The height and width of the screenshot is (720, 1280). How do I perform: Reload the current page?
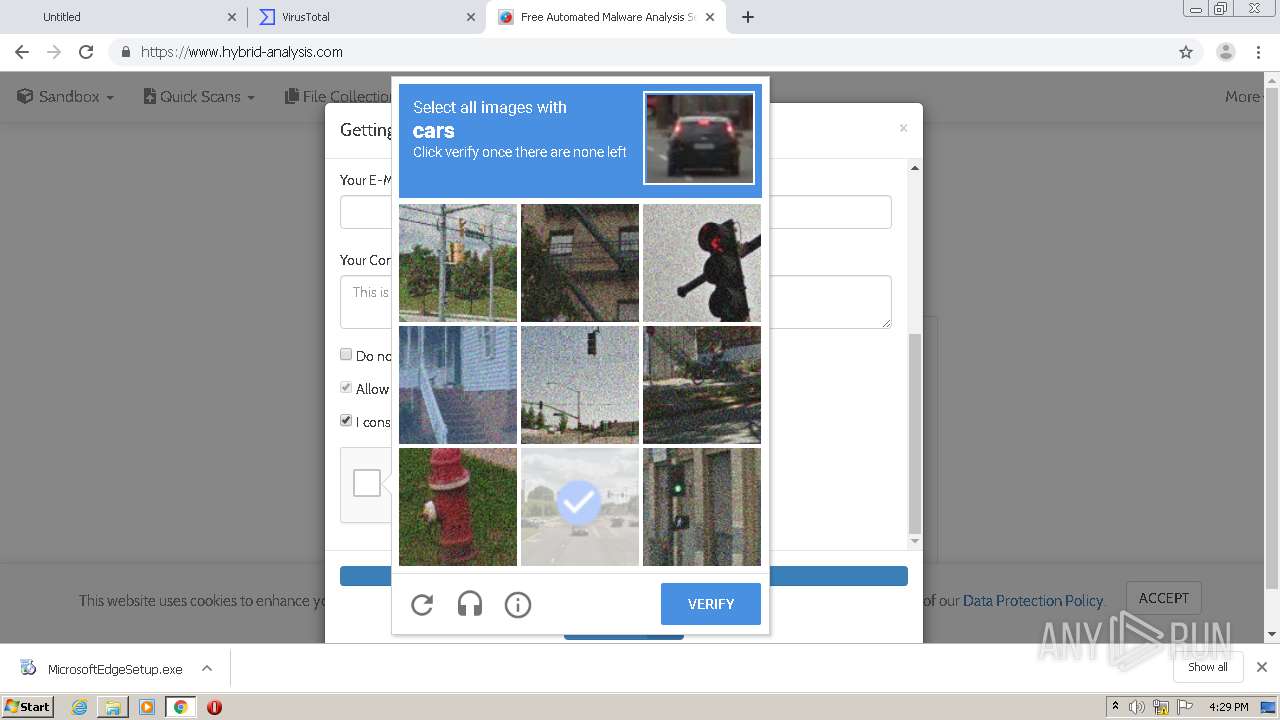point(86,52)
